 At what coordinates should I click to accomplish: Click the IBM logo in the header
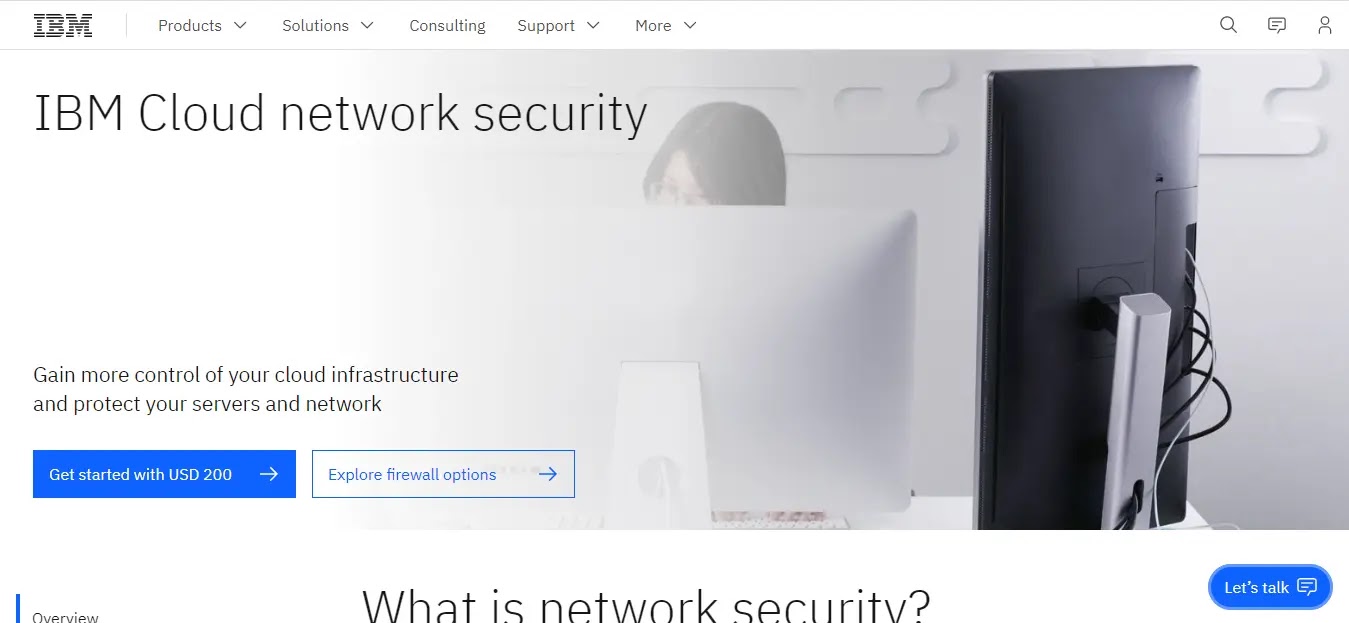pos(63,25)
